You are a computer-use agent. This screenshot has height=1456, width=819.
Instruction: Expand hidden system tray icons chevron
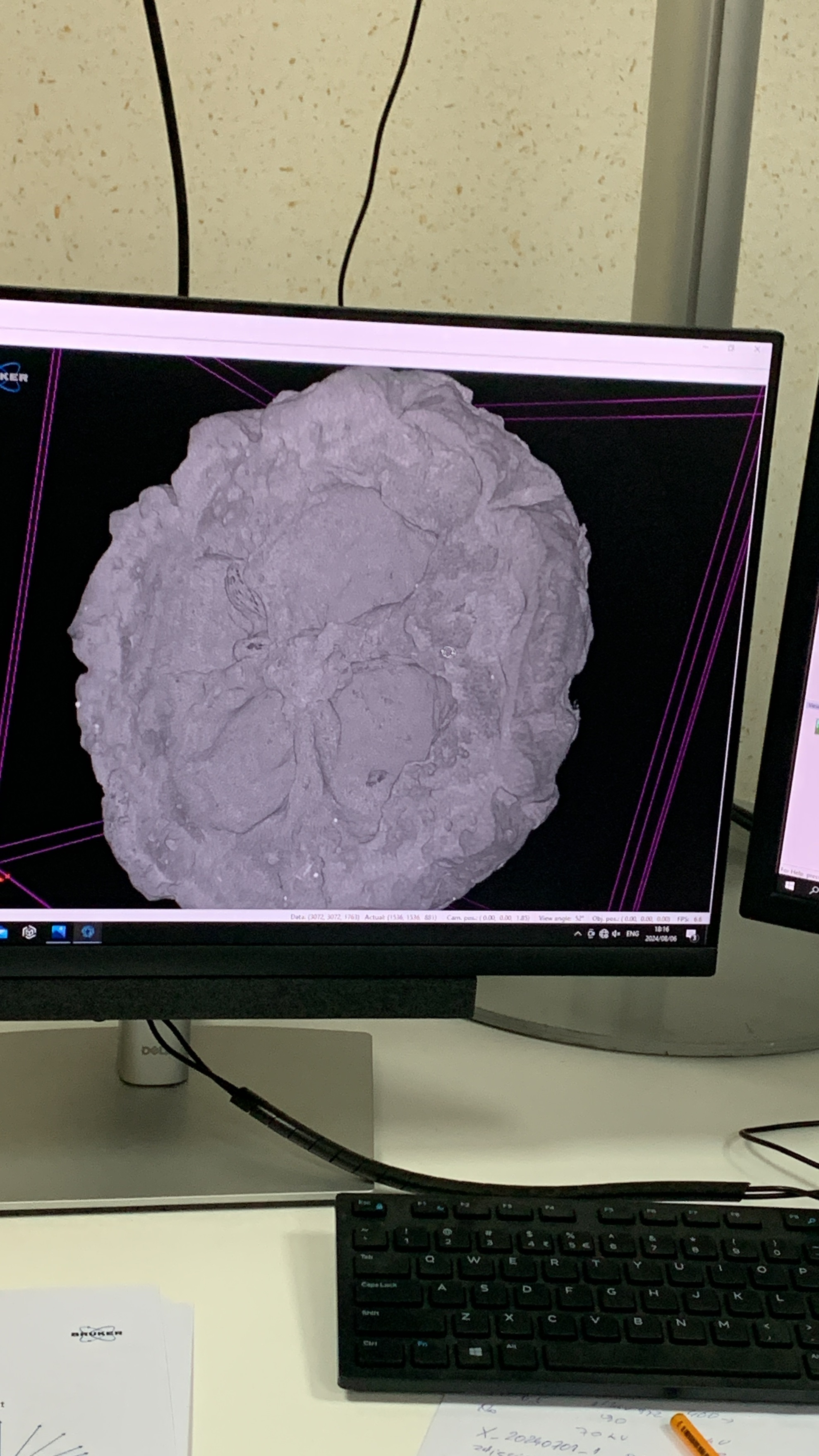pyautogui.click(x=577, y=933)
